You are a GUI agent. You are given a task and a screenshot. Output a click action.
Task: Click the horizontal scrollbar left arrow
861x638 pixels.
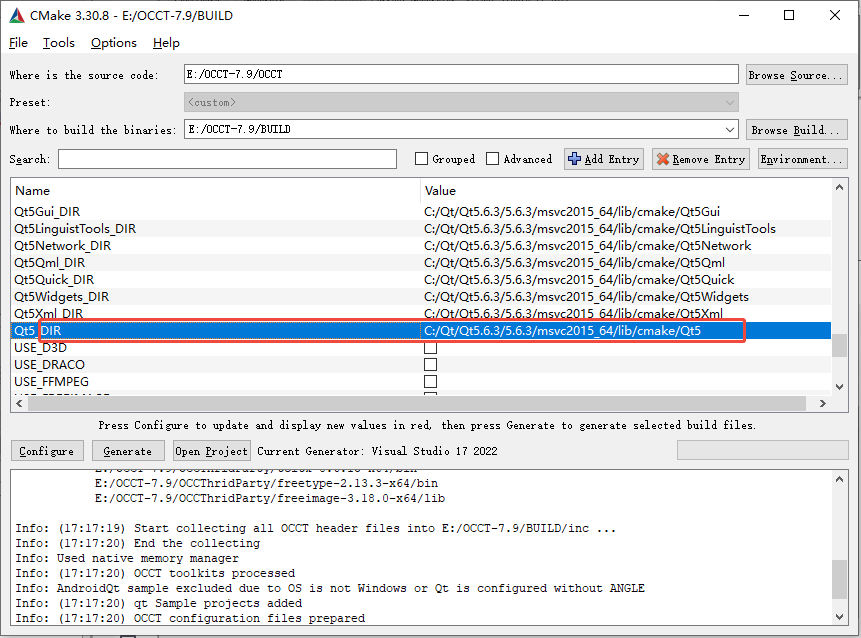[19, 404]
